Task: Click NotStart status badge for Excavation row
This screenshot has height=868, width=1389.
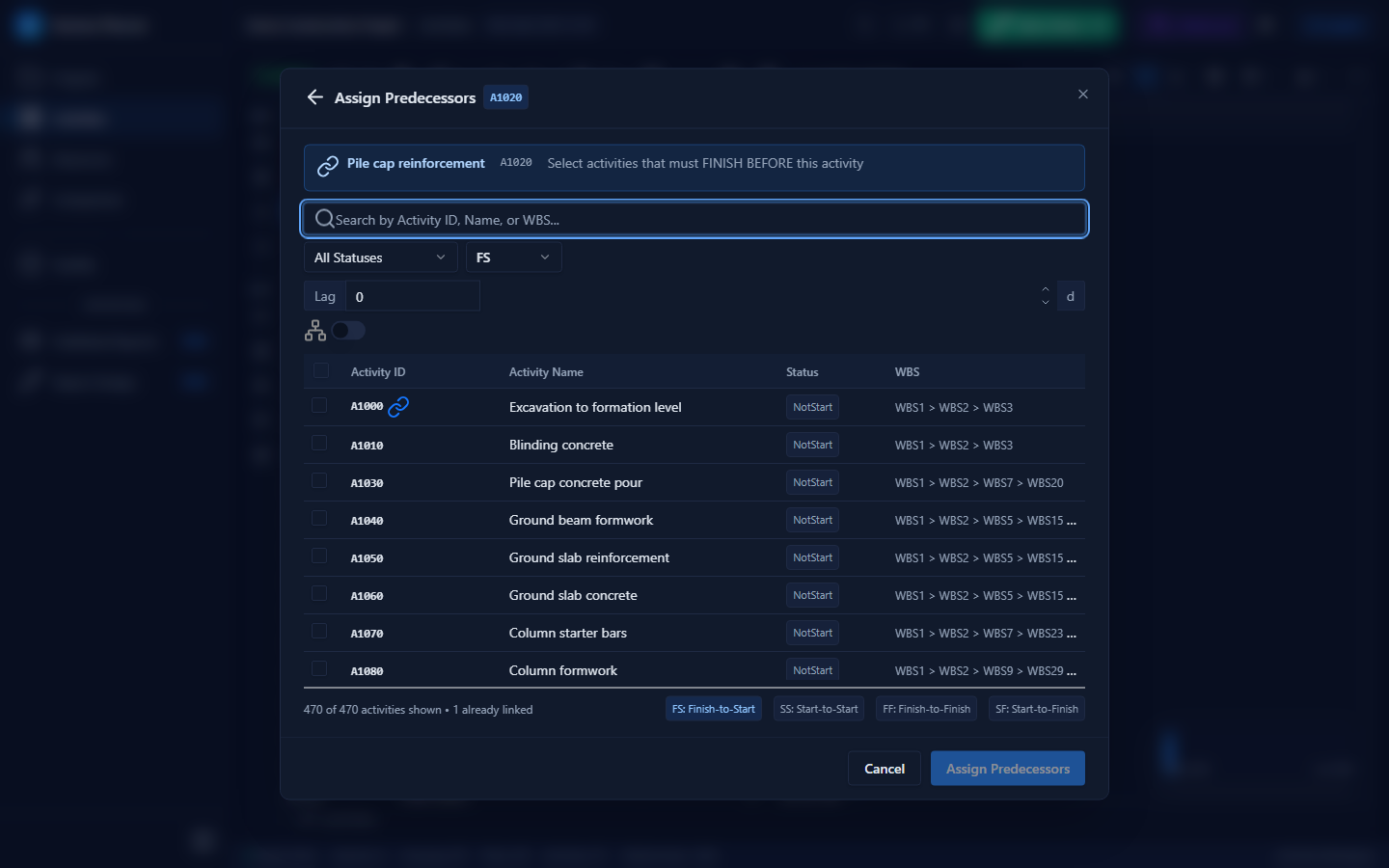Action: coord(812,407)
